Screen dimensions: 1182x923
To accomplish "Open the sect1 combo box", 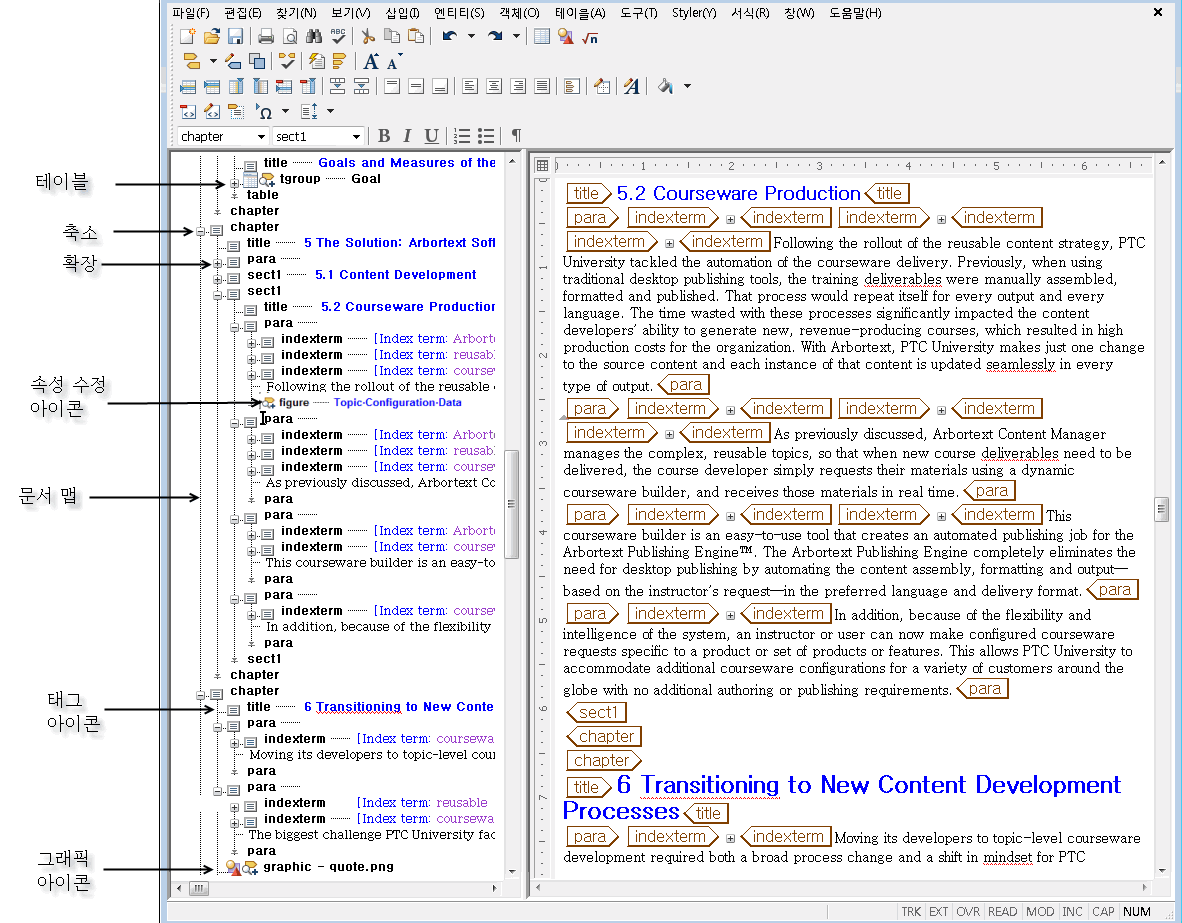I will 318,136.
